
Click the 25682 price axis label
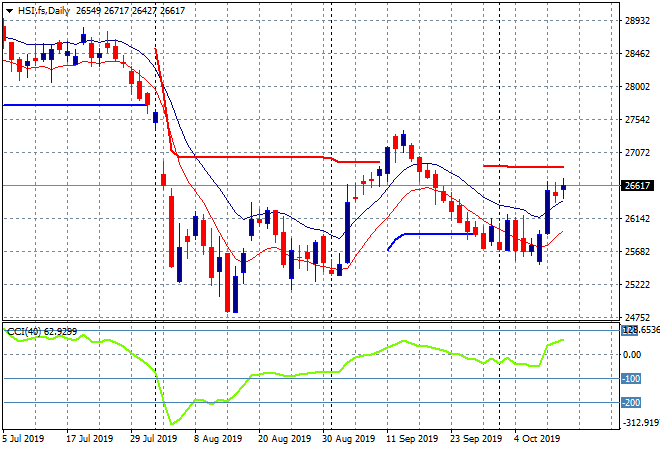[x=637, y=252]
